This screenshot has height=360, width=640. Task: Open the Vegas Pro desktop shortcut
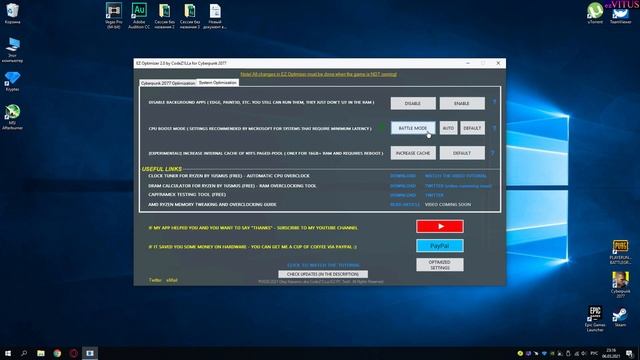click(113, 16)
